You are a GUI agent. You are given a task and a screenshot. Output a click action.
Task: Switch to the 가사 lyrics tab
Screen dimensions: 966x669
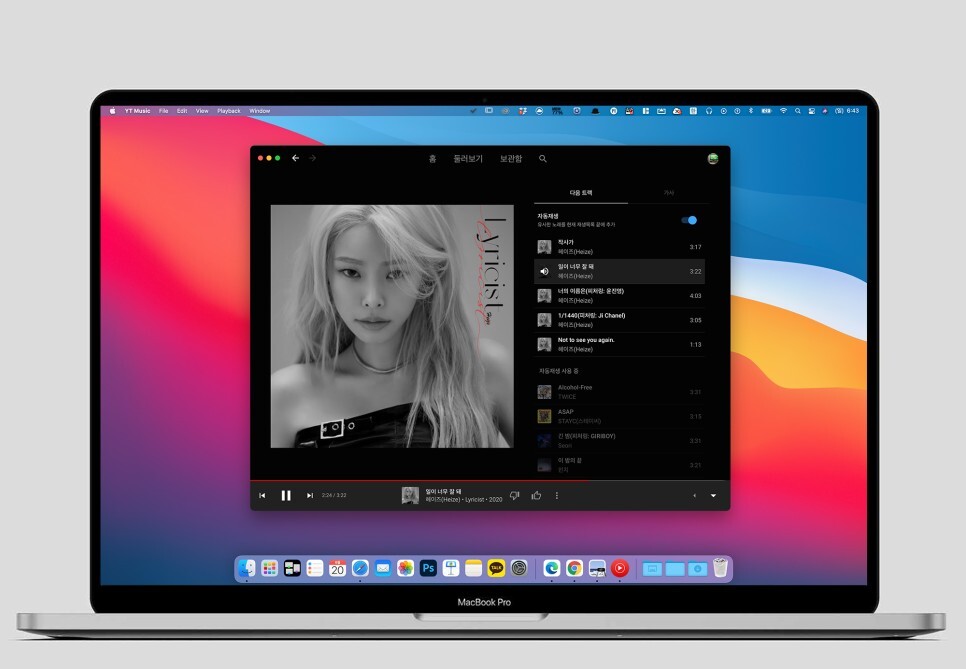coord(668,193)
